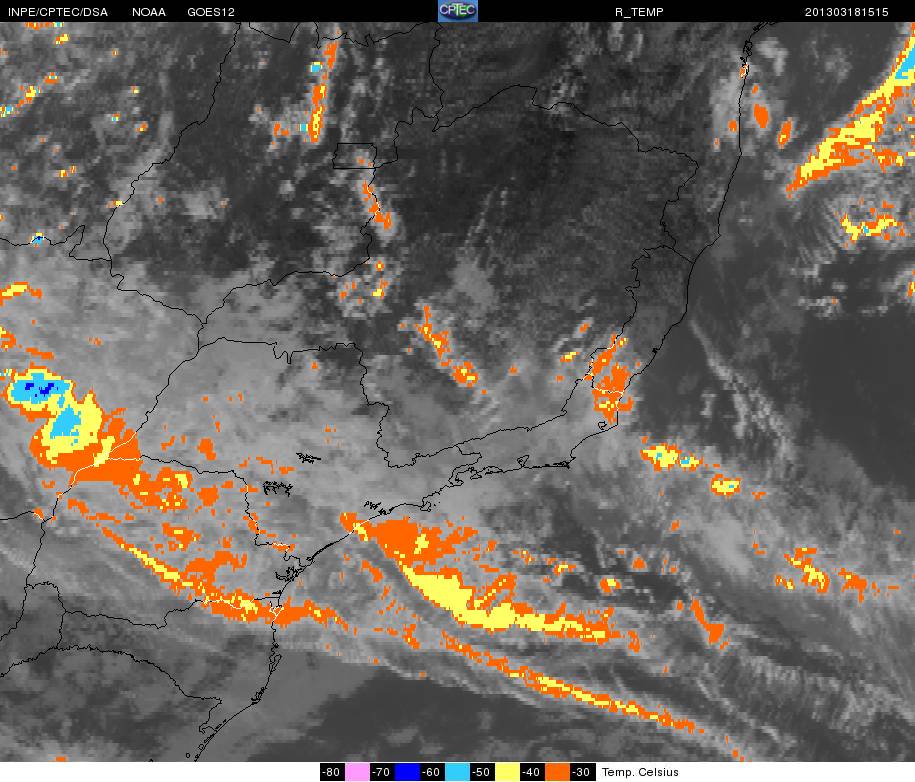Select the INPE/CPTEC/DSA header text

pos(58,12)
